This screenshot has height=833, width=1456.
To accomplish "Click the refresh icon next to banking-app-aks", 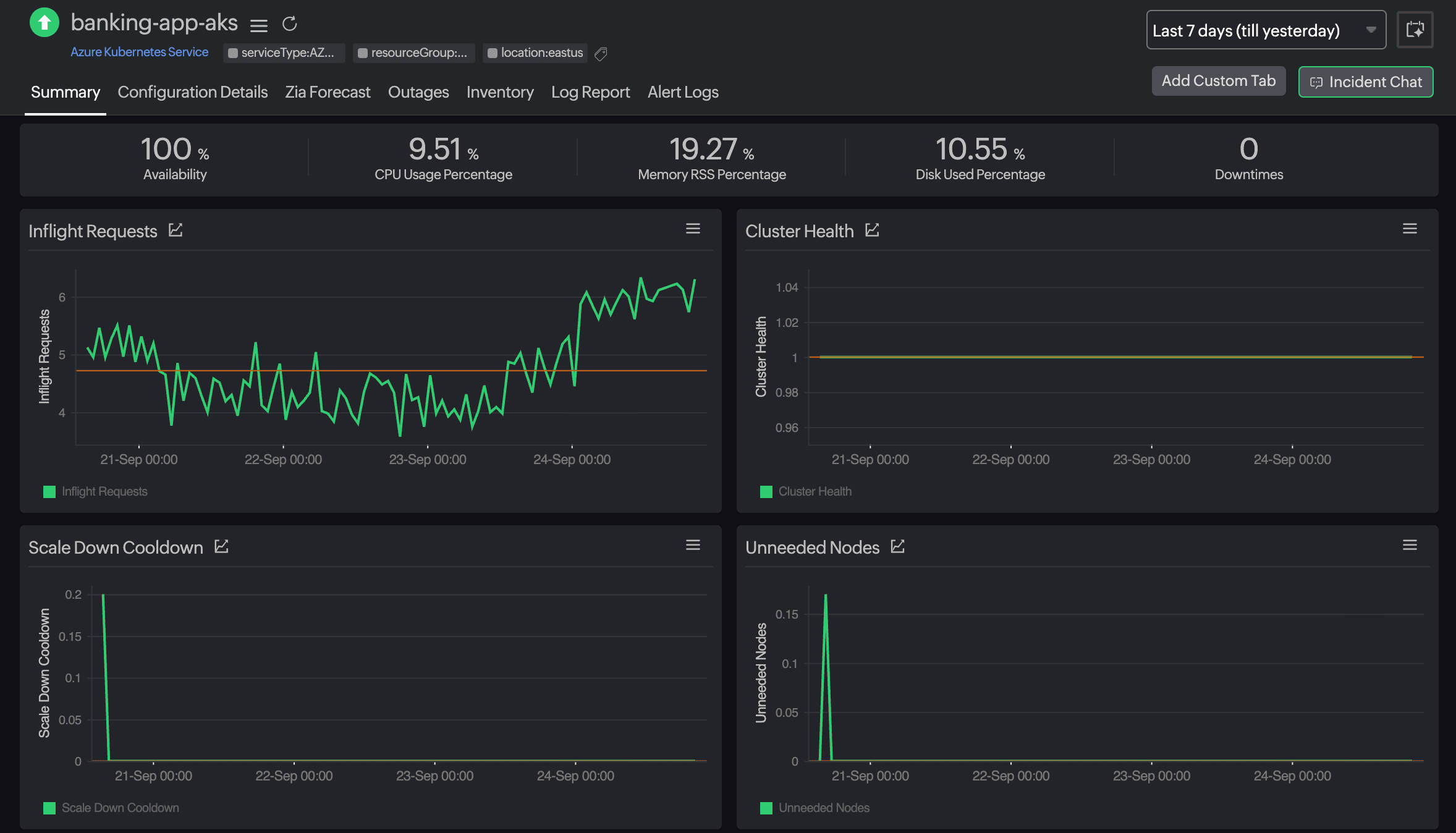I will point(289,25).
